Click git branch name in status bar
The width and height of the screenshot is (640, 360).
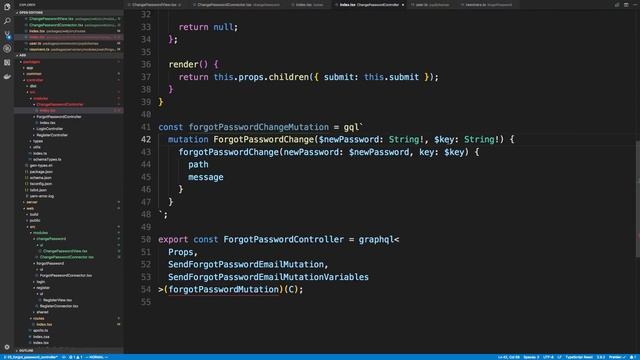31,357
